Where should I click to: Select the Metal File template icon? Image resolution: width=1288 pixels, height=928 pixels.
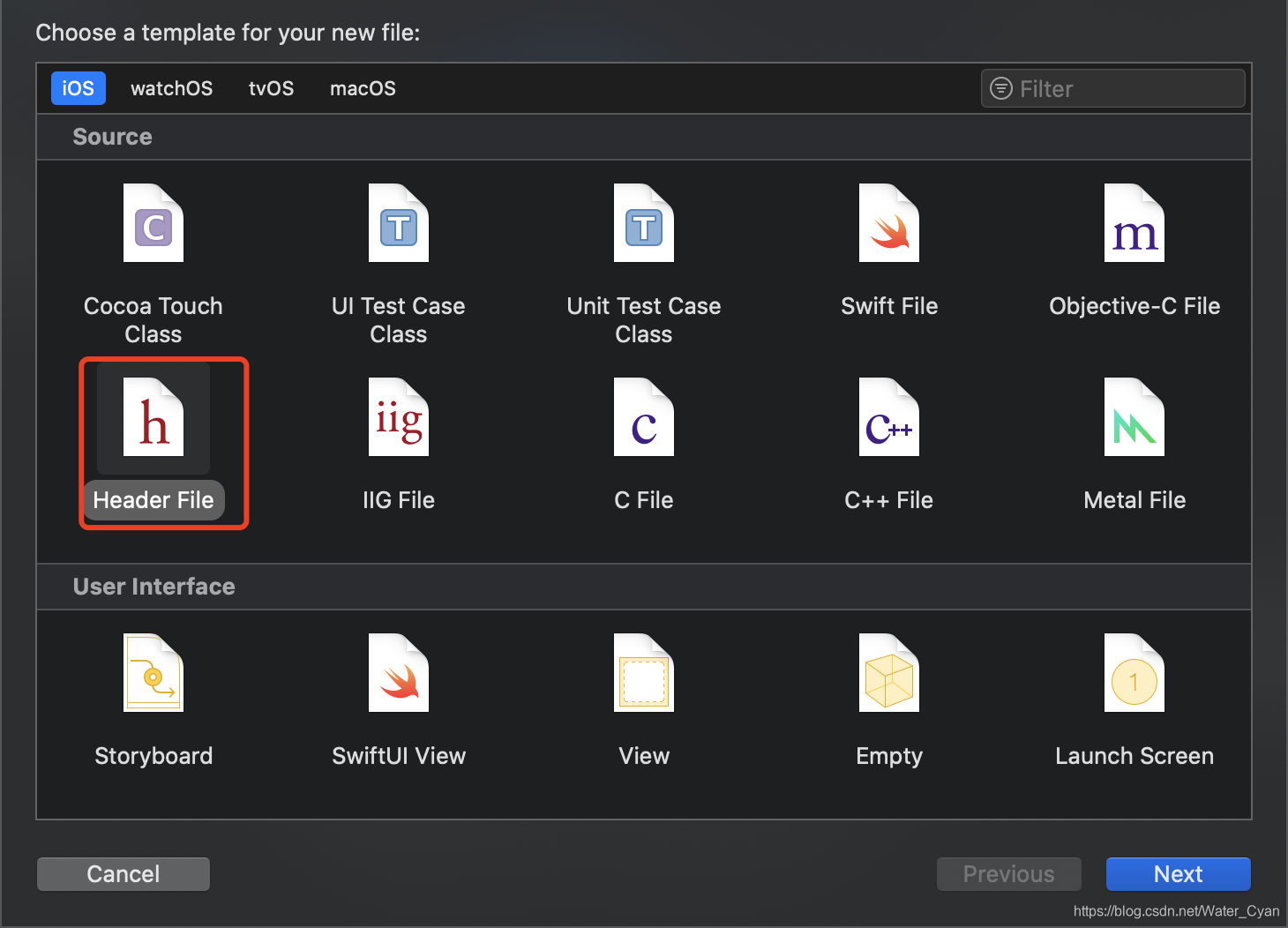click(1134, 417)
